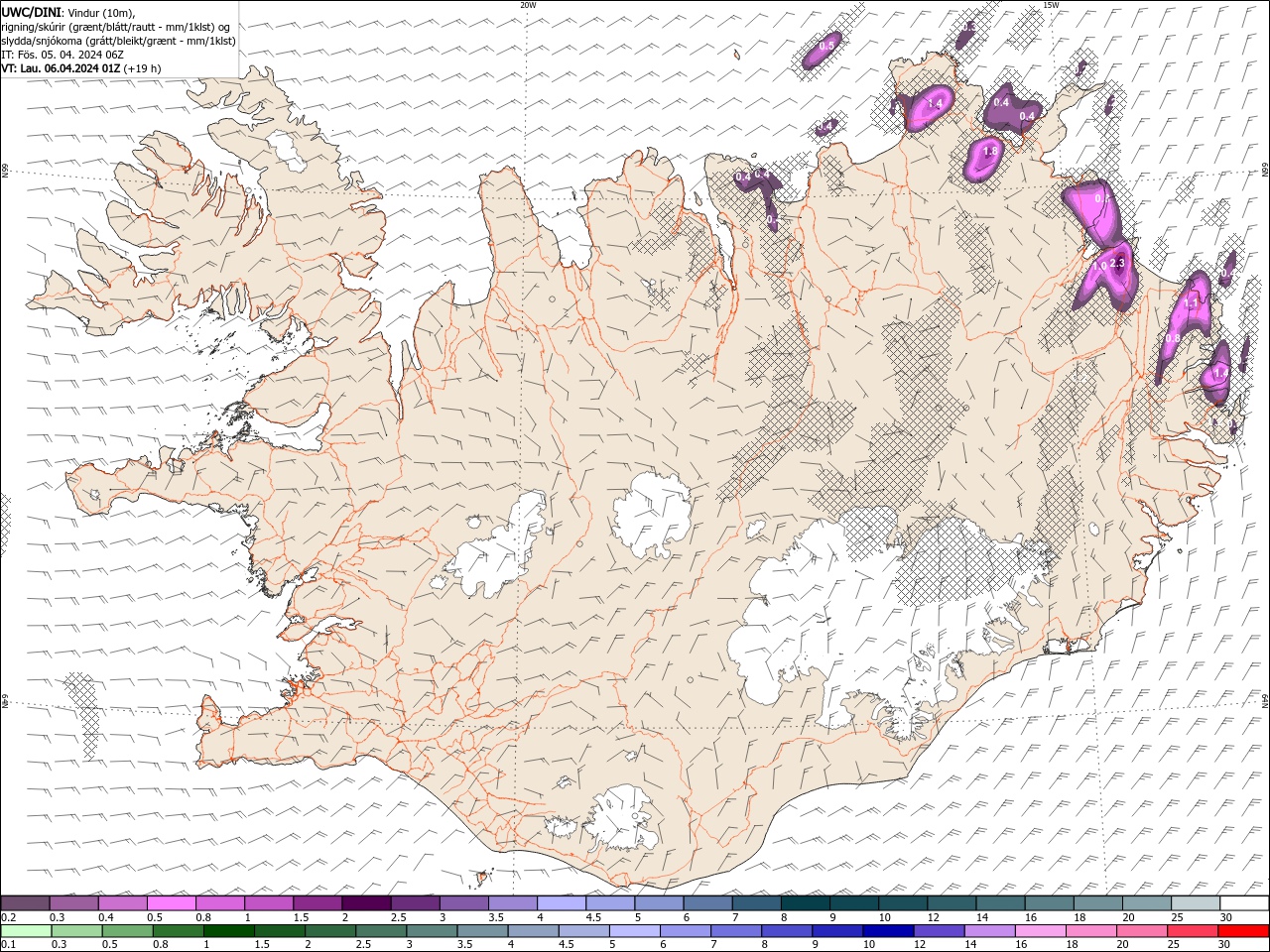This screenshot has height=952, width=1270.
Task: Click the initial time "IT: Fös. 05. 04. 2024 06Z"
Action: [62, 55]
